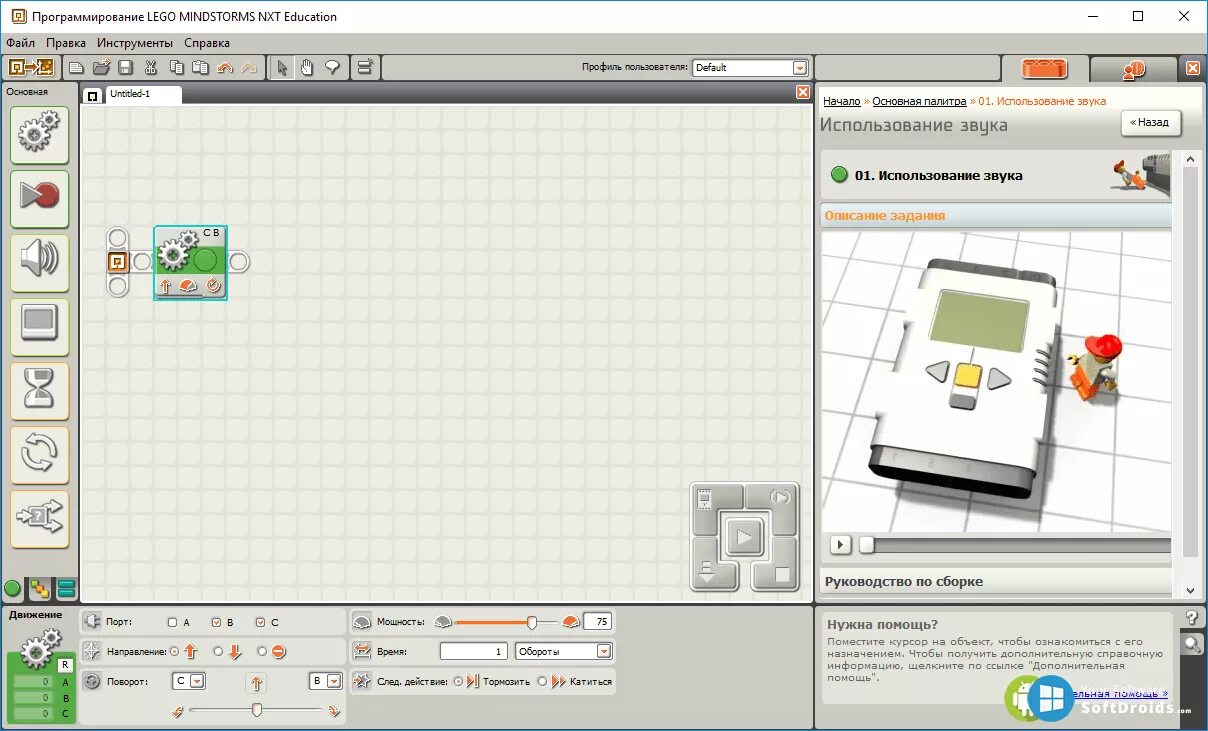
Task: Close the Untitled-1 program with the red X
Action: pyautogui.click(x=803, y=92)
